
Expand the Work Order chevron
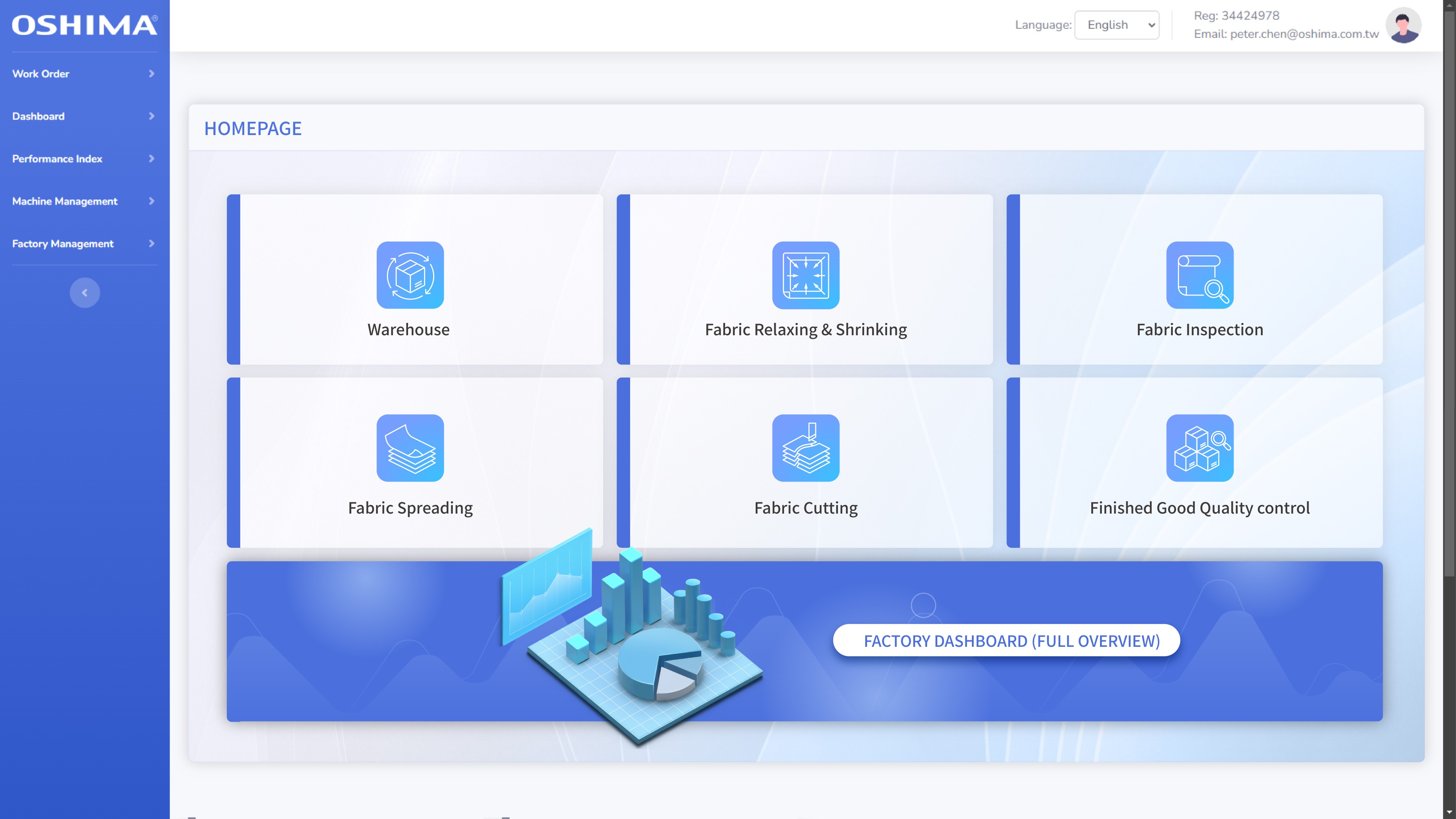point(151,74)
